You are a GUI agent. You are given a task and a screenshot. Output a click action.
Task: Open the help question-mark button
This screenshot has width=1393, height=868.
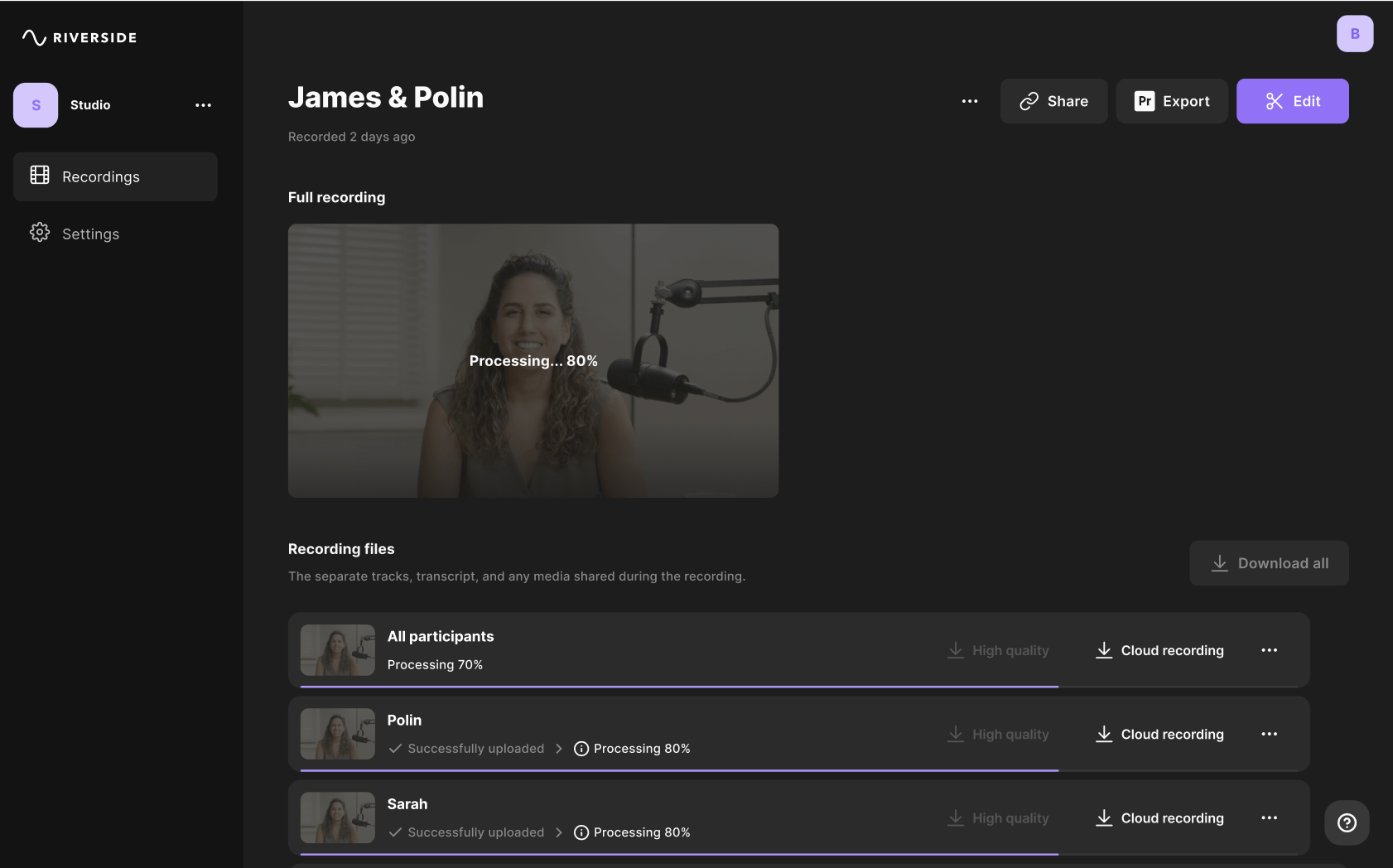(1347, 822)
